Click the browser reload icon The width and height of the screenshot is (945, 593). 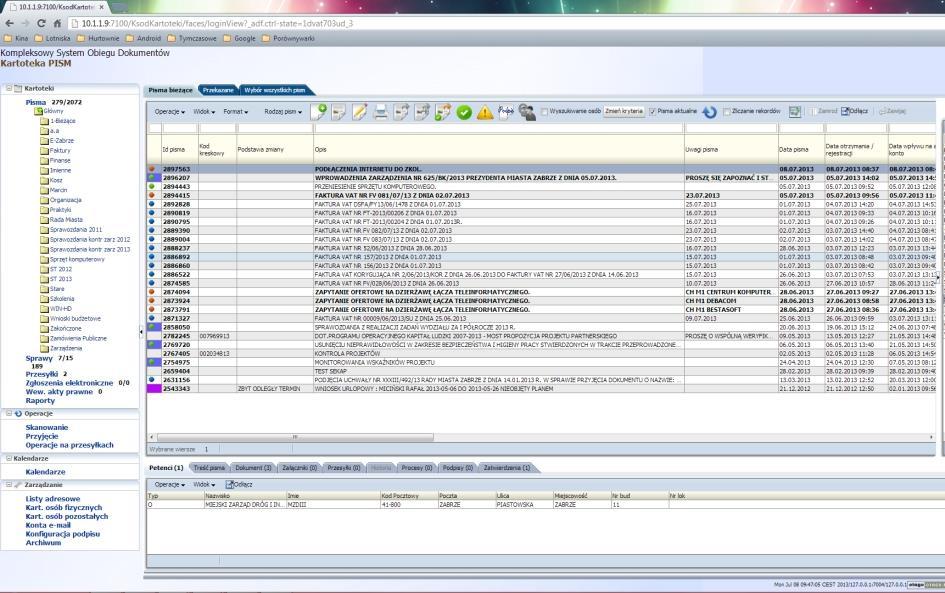click(x=41, y=24)
